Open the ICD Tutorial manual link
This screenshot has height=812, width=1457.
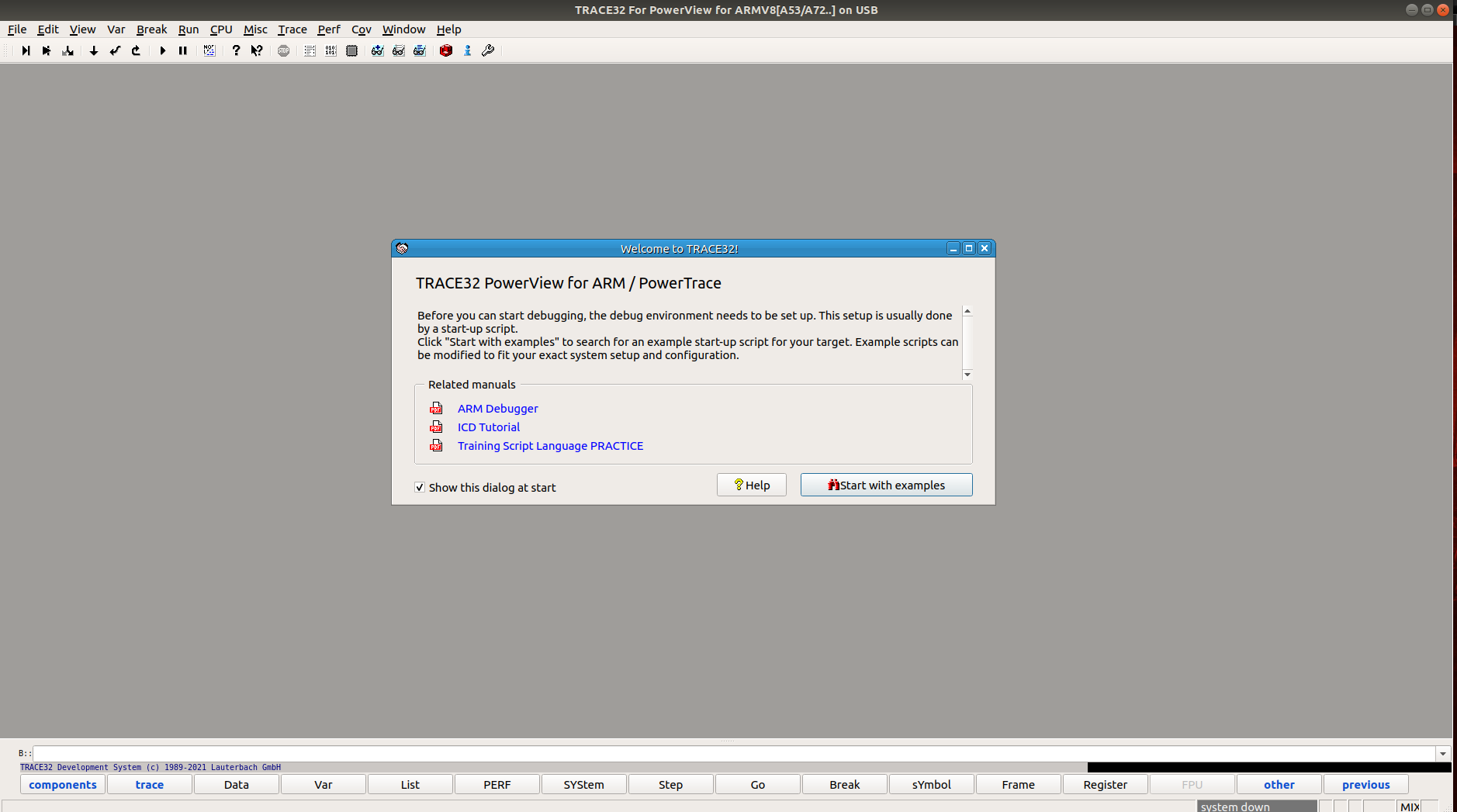click(489, 427)
